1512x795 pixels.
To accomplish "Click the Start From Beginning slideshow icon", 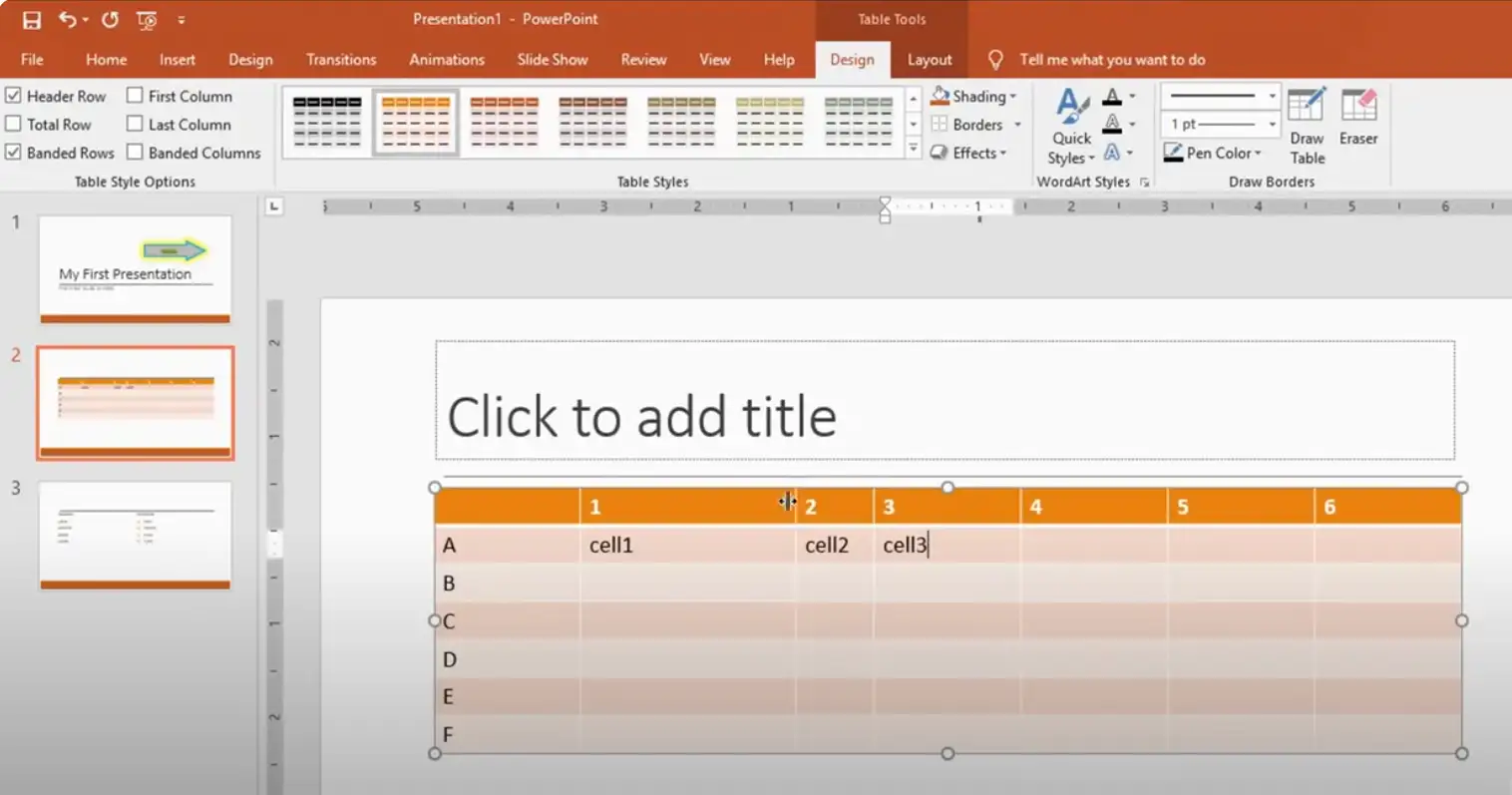I will click(147, 20).
